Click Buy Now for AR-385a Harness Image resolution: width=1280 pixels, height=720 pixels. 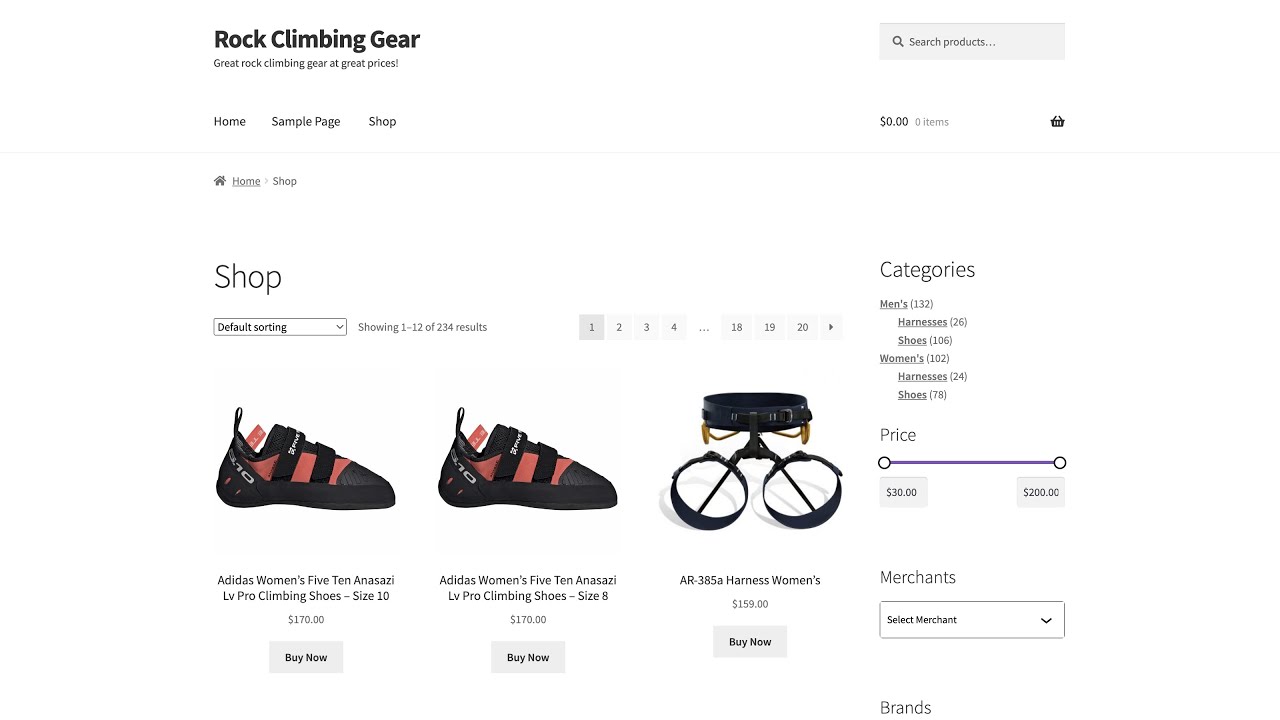pos(750,642)
